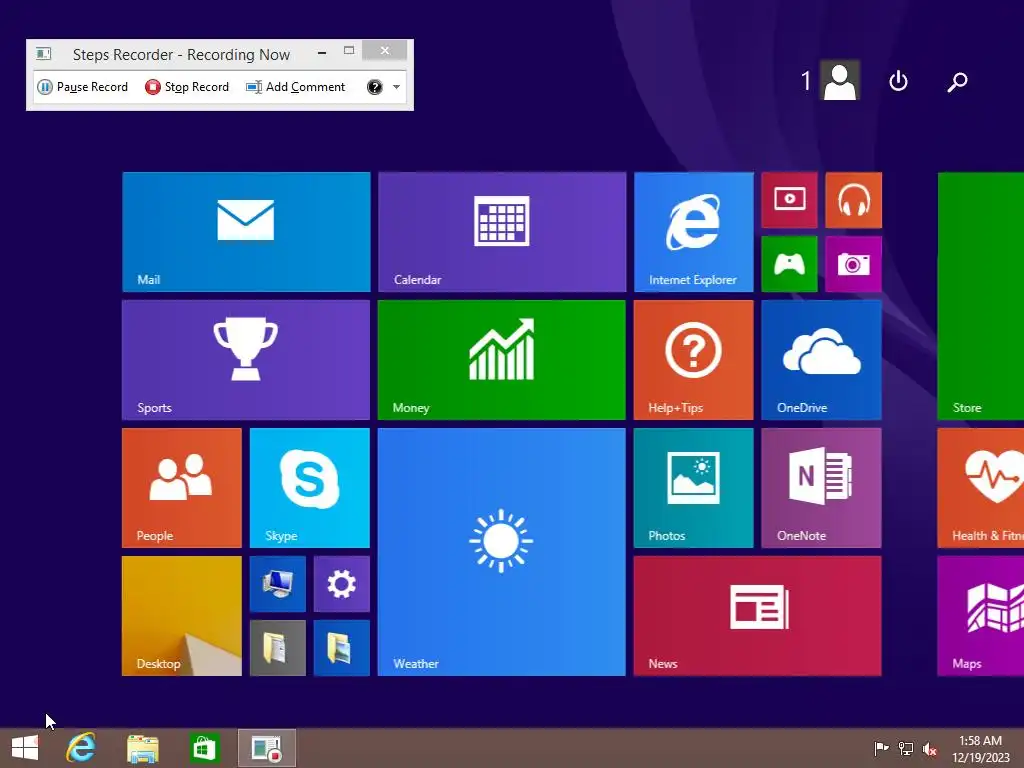Image resolution: width=1024 pixels, height=768 pixels.
Task: Click the Windows Start button on taskbar
Action: click(x=25, y=748)
